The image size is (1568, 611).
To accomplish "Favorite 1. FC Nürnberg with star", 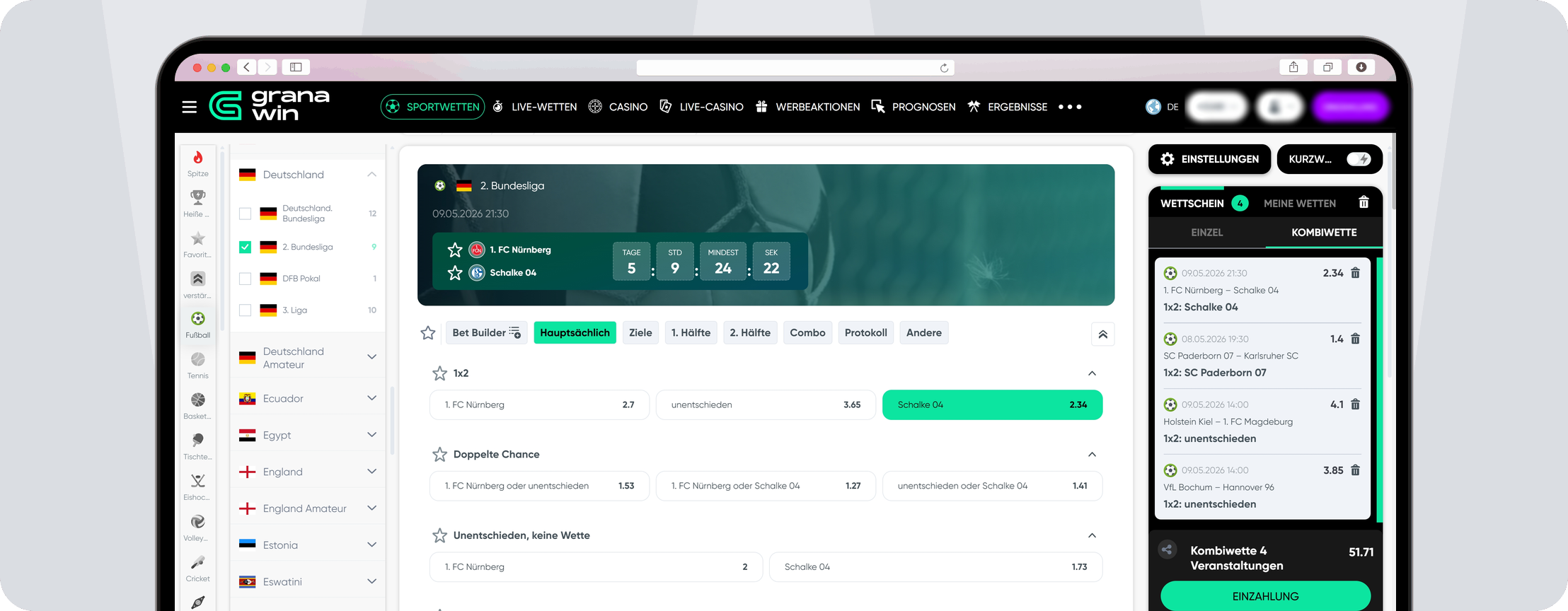I will tap(455, 250).
